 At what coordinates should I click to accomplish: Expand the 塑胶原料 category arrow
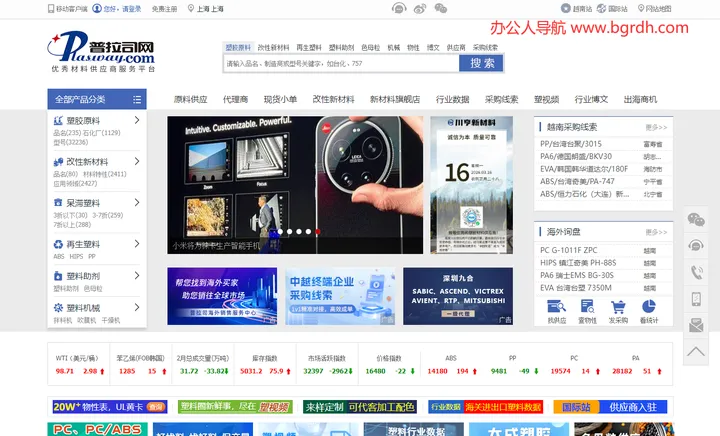(137, 120)
